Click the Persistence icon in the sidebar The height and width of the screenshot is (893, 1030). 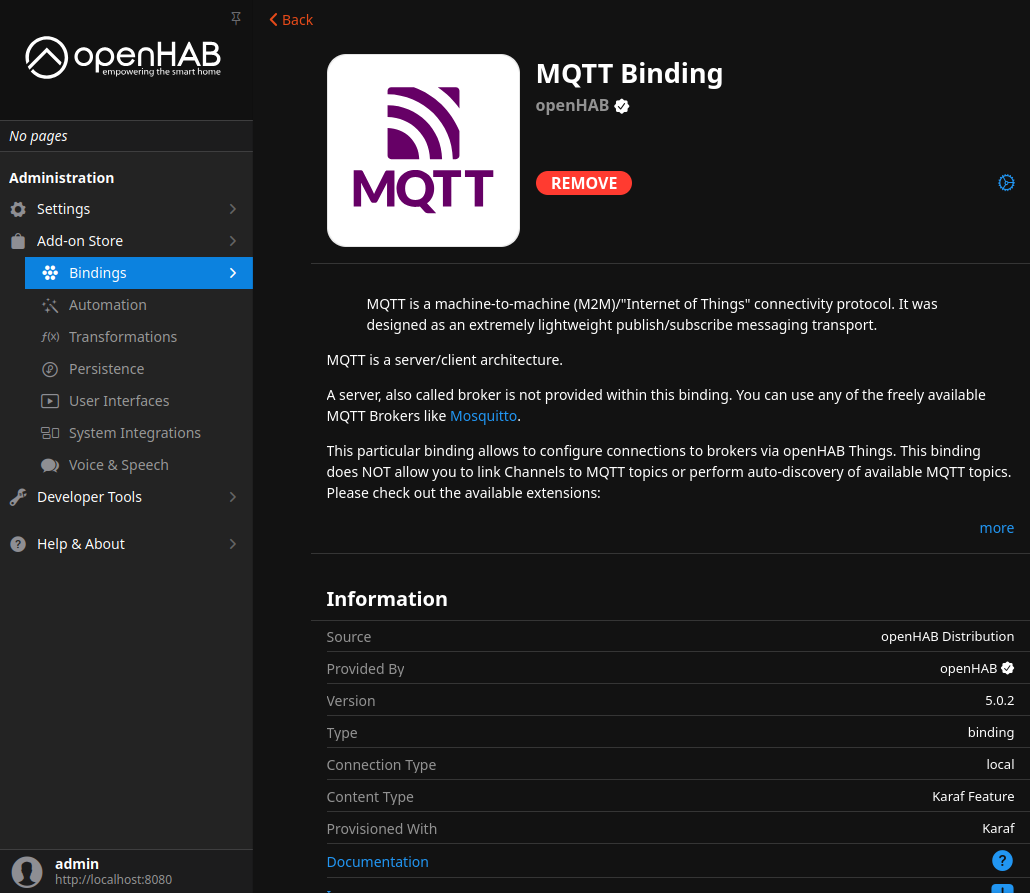pyautogui.click(x=50, y=369)
